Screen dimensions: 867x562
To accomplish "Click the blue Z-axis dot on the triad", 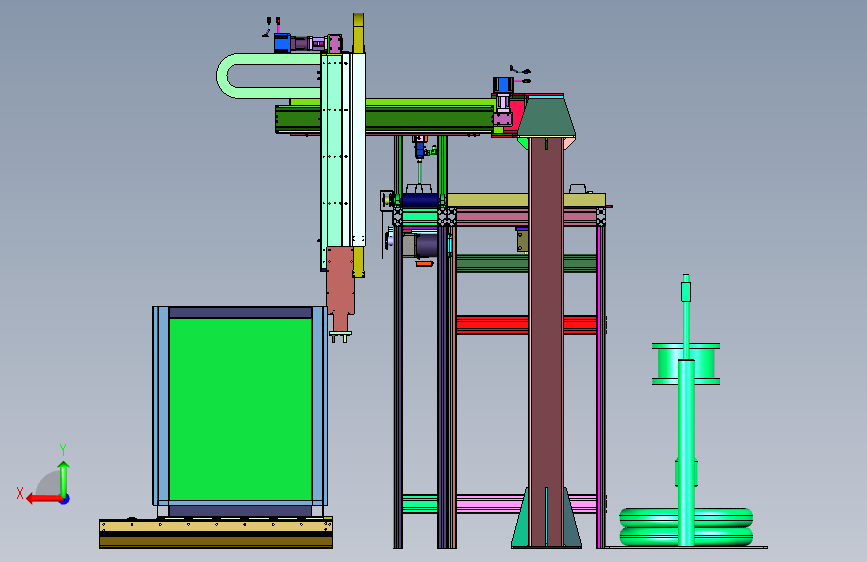I will (65, 499).
